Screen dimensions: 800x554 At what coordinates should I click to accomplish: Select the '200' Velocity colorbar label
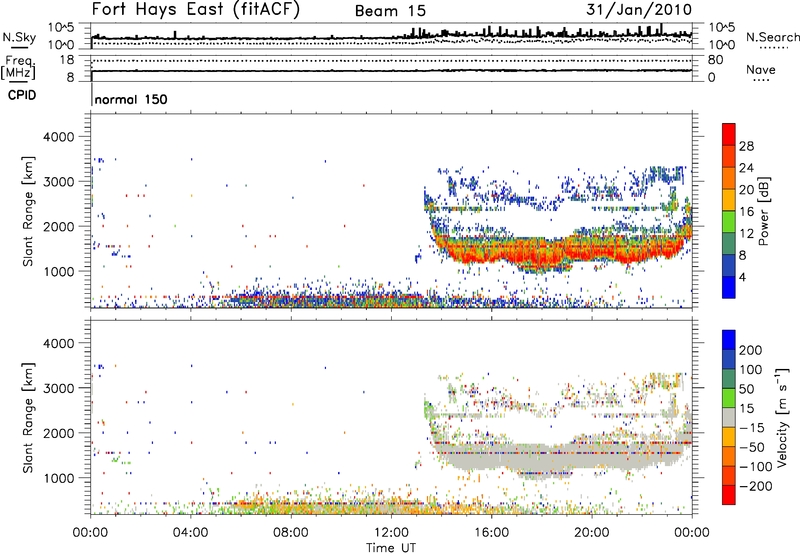[x=751, y=350]
